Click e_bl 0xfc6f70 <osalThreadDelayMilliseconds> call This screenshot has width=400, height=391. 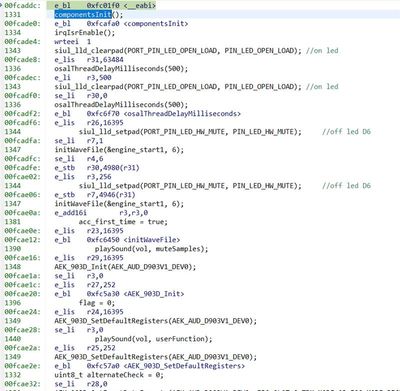(148, 114)
